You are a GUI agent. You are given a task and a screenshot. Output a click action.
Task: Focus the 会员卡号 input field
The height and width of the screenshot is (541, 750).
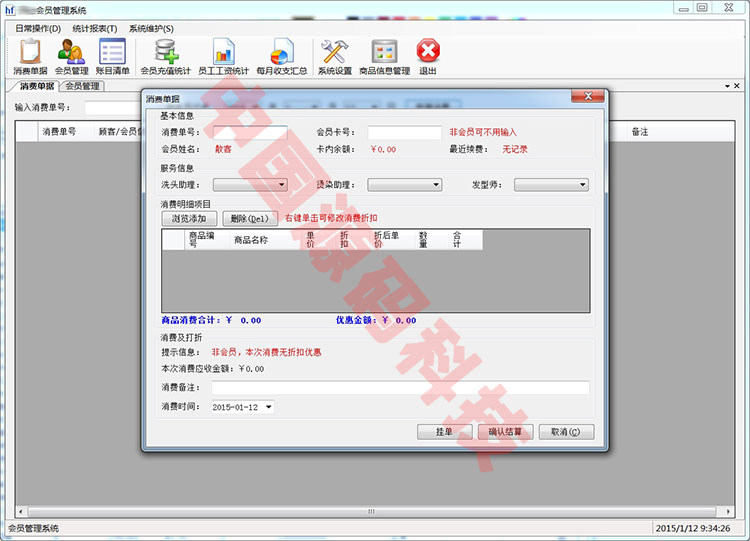(405, 132)
